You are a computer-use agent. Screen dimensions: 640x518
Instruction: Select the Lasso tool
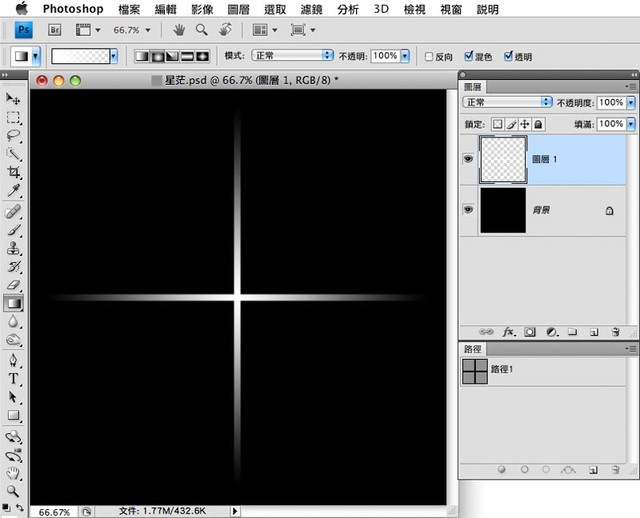13,136
